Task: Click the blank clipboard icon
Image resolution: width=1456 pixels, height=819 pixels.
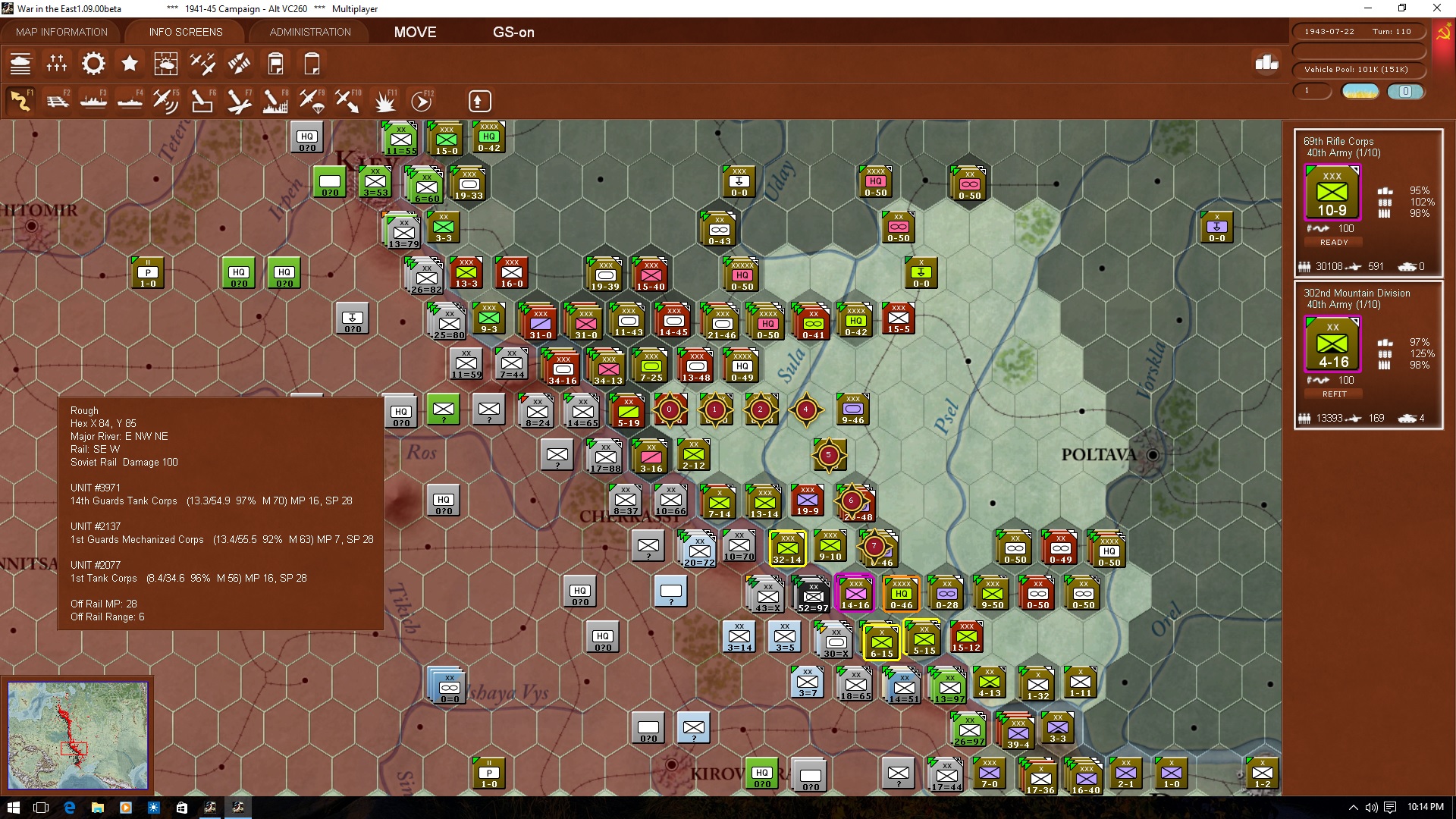Action: click(312, 64)
